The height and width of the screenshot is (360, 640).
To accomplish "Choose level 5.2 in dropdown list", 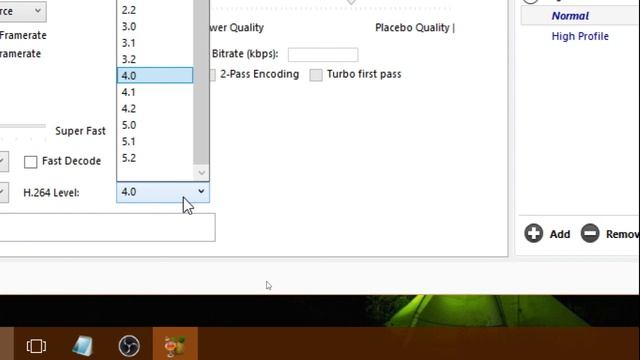I will [x=155, y=158].
